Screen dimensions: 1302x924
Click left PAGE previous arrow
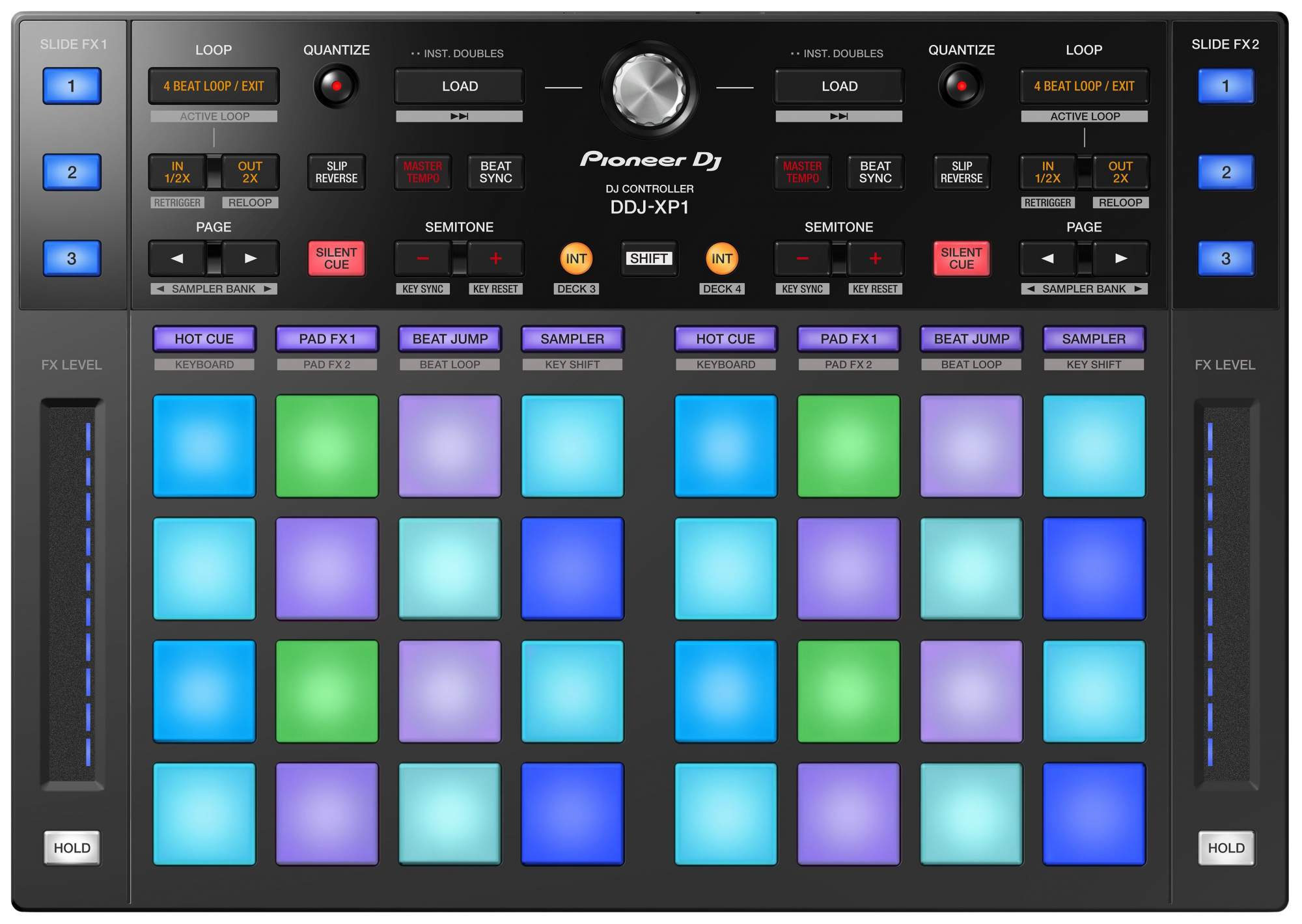coord(177,258)
